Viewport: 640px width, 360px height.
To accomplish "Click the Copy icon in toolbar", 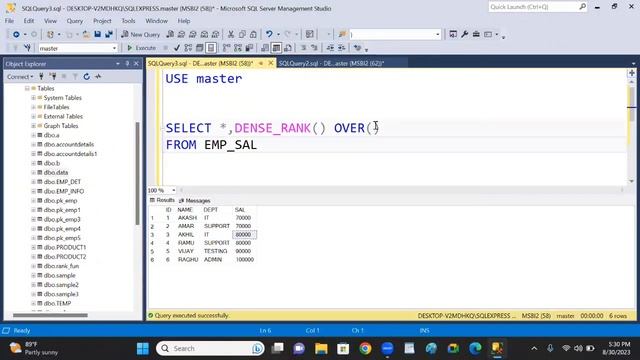I will coord(242,35).
